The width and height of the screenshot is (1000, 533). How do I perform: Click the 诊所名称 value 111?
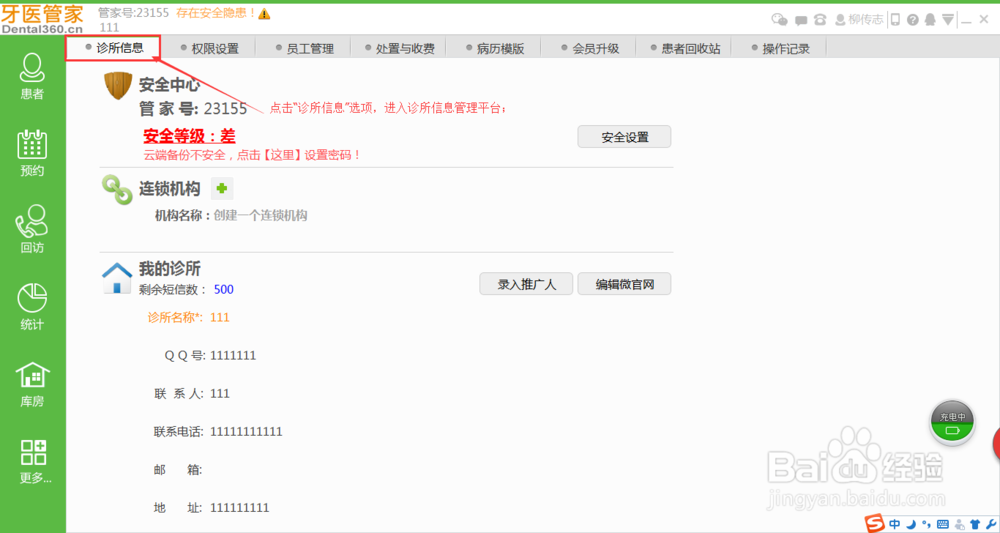click(x=219, y=318)
